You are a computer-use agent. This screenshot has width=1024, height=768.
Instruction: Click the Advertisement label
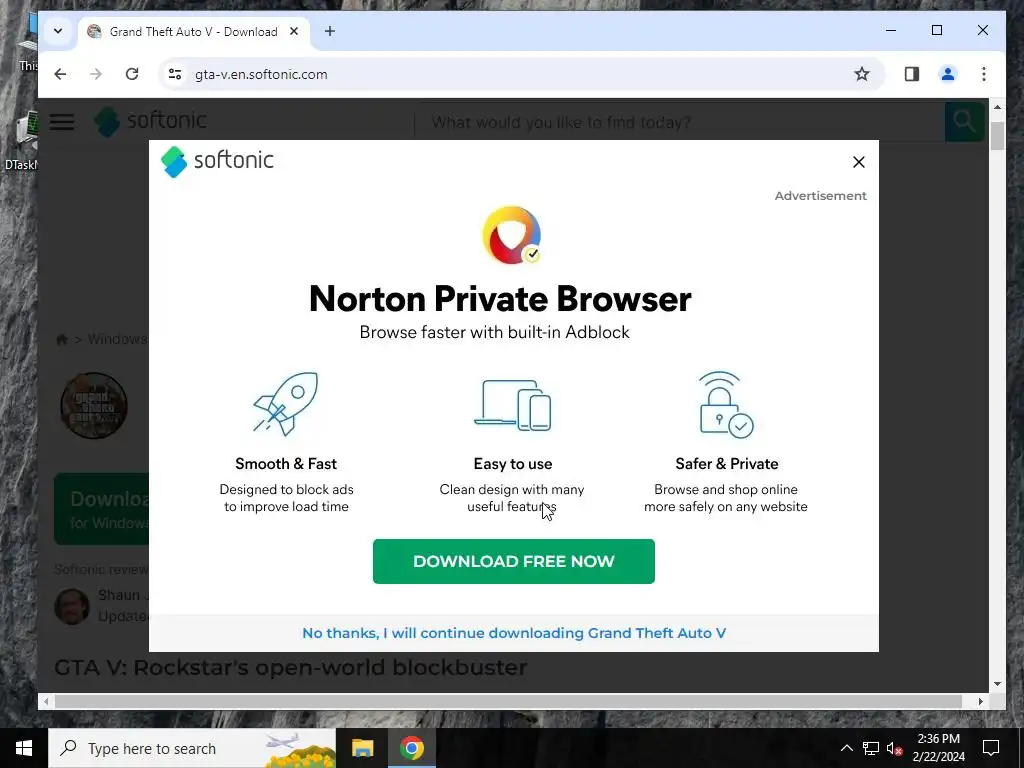820,196
